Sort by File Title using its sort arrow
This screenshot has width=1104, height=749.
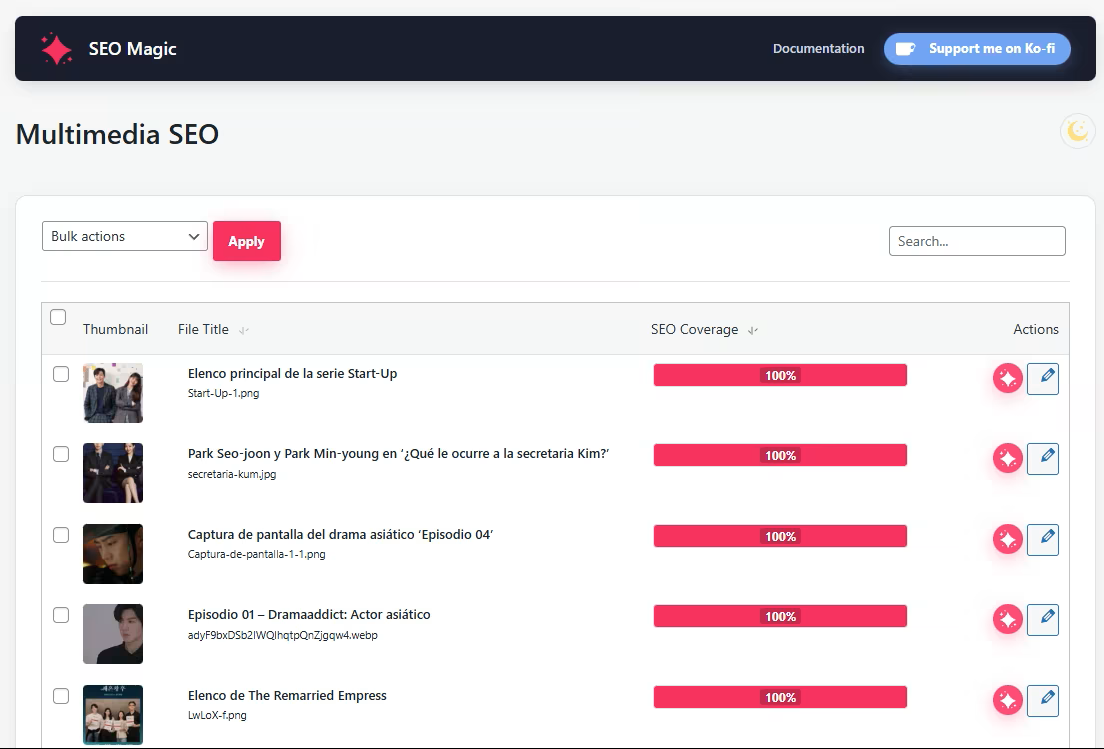[244, 330]
